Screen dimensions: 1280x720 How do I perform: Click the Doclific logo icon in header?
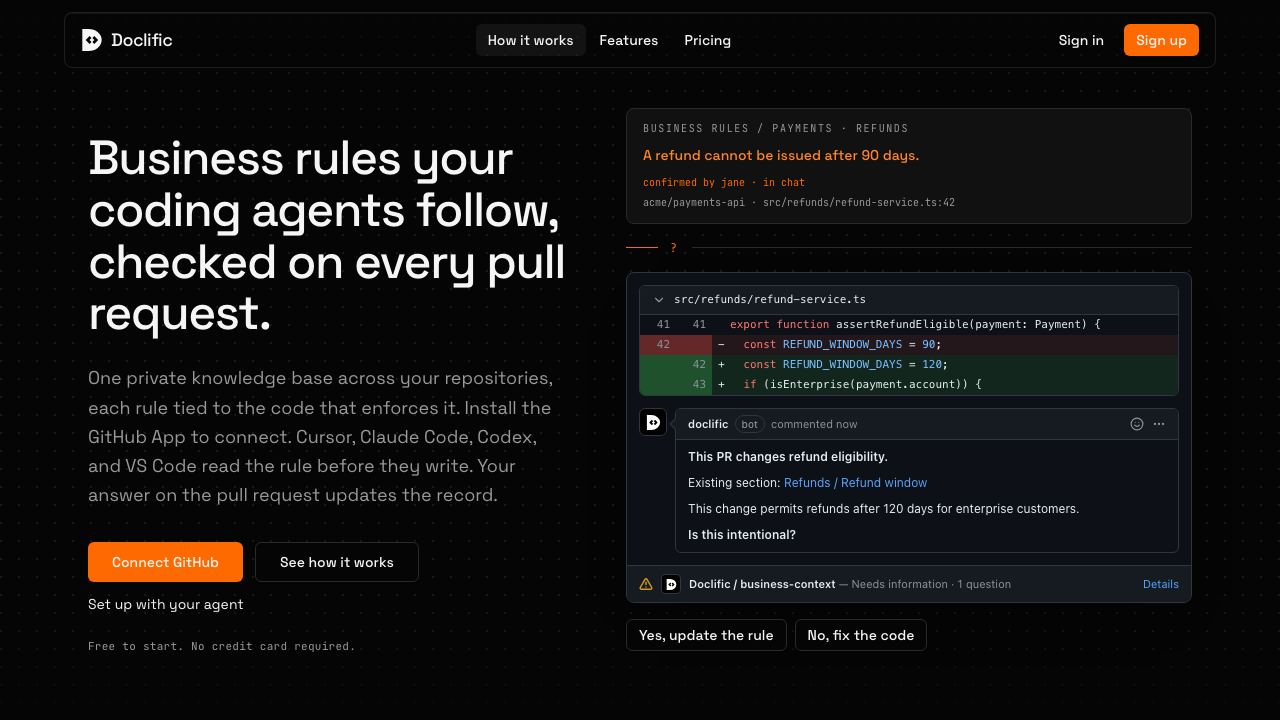pos(91,40)
